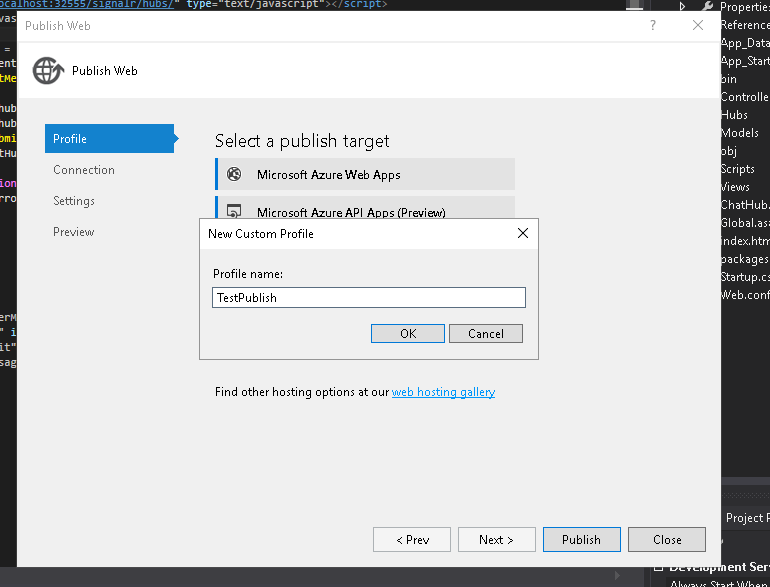Open the Settings step
The width and height of the screenshot is (770, 587).
pos(74,201)
